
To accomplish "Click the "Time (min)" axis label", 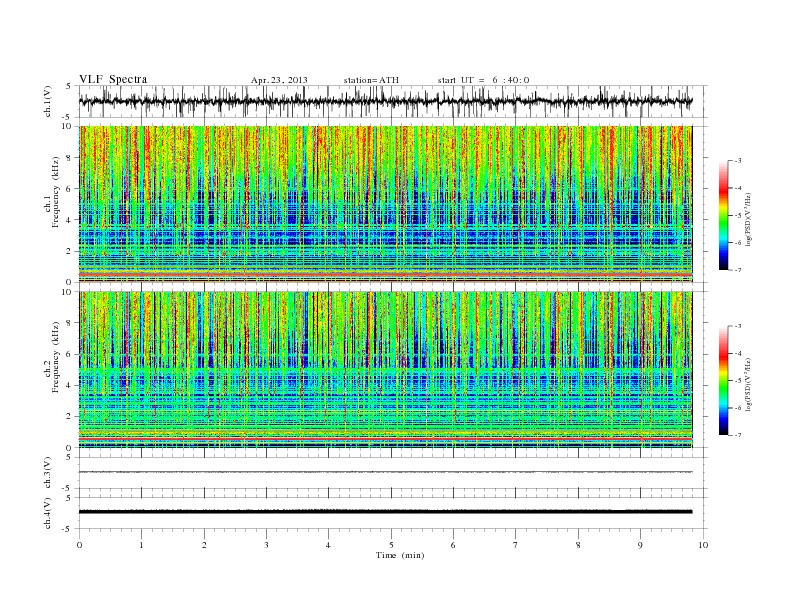I will point(400,555).
